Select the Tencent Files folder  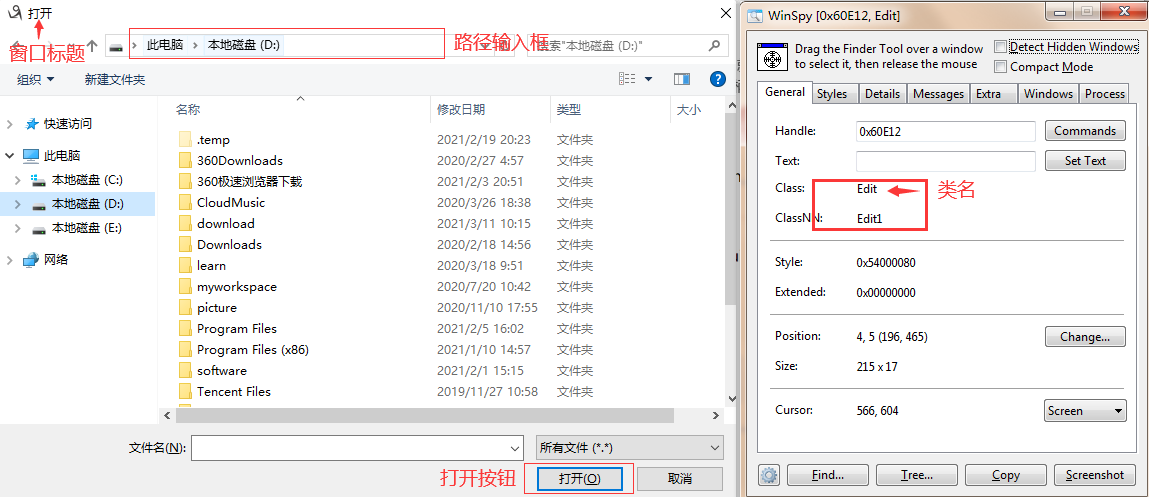click(234, 391)
